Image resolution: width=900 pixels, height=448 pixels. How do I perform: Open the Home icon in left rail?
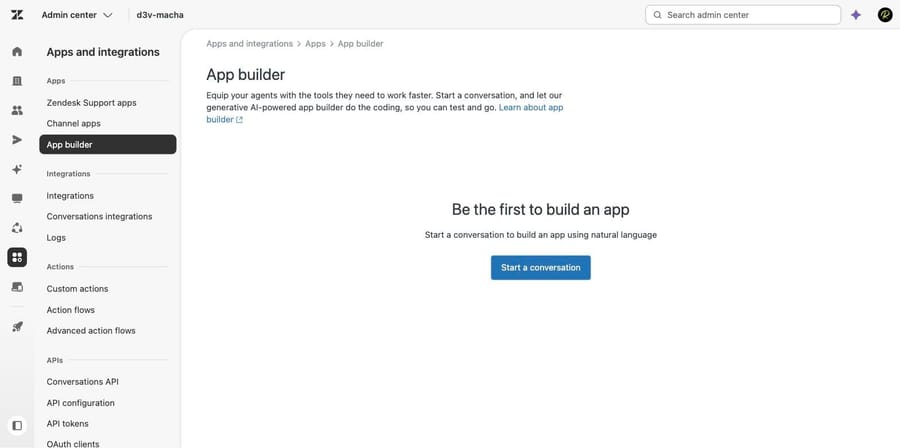point(17,52)
